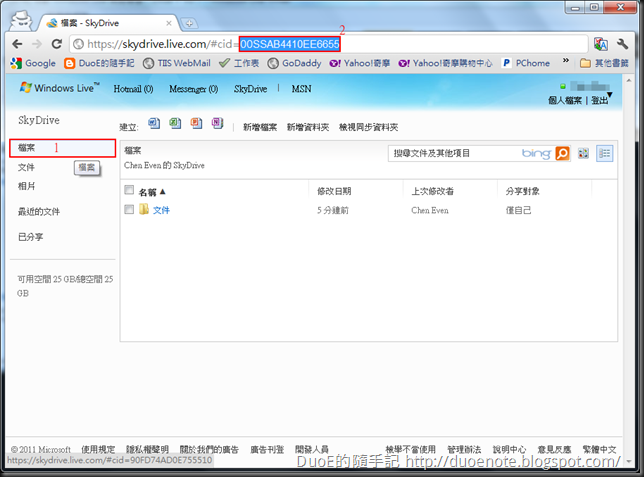Select 文件 in the left sidebar
Image resolution: width=644 pixels, height=477 pixels.
tap(26, 167)
